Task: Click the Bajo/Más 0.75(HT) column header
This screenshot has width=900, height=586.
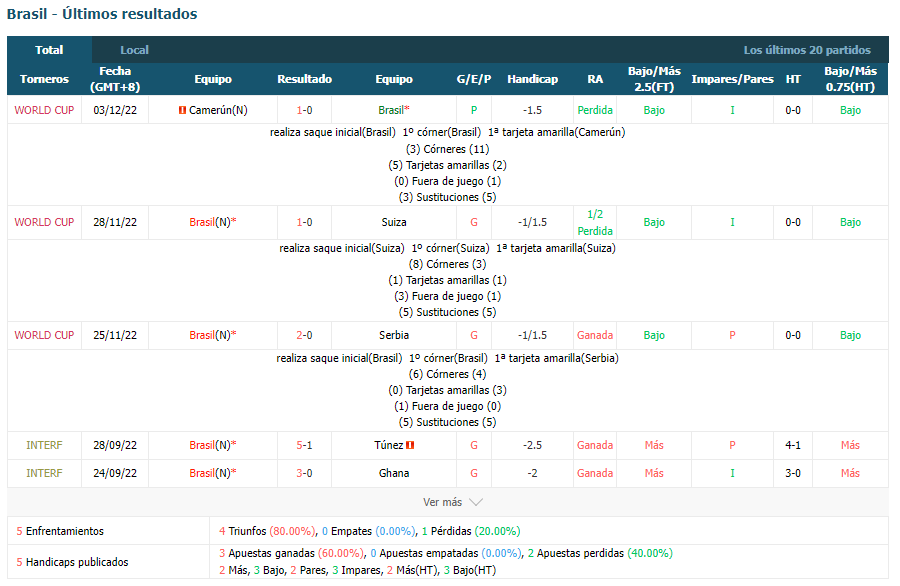Action: [850, 79]
